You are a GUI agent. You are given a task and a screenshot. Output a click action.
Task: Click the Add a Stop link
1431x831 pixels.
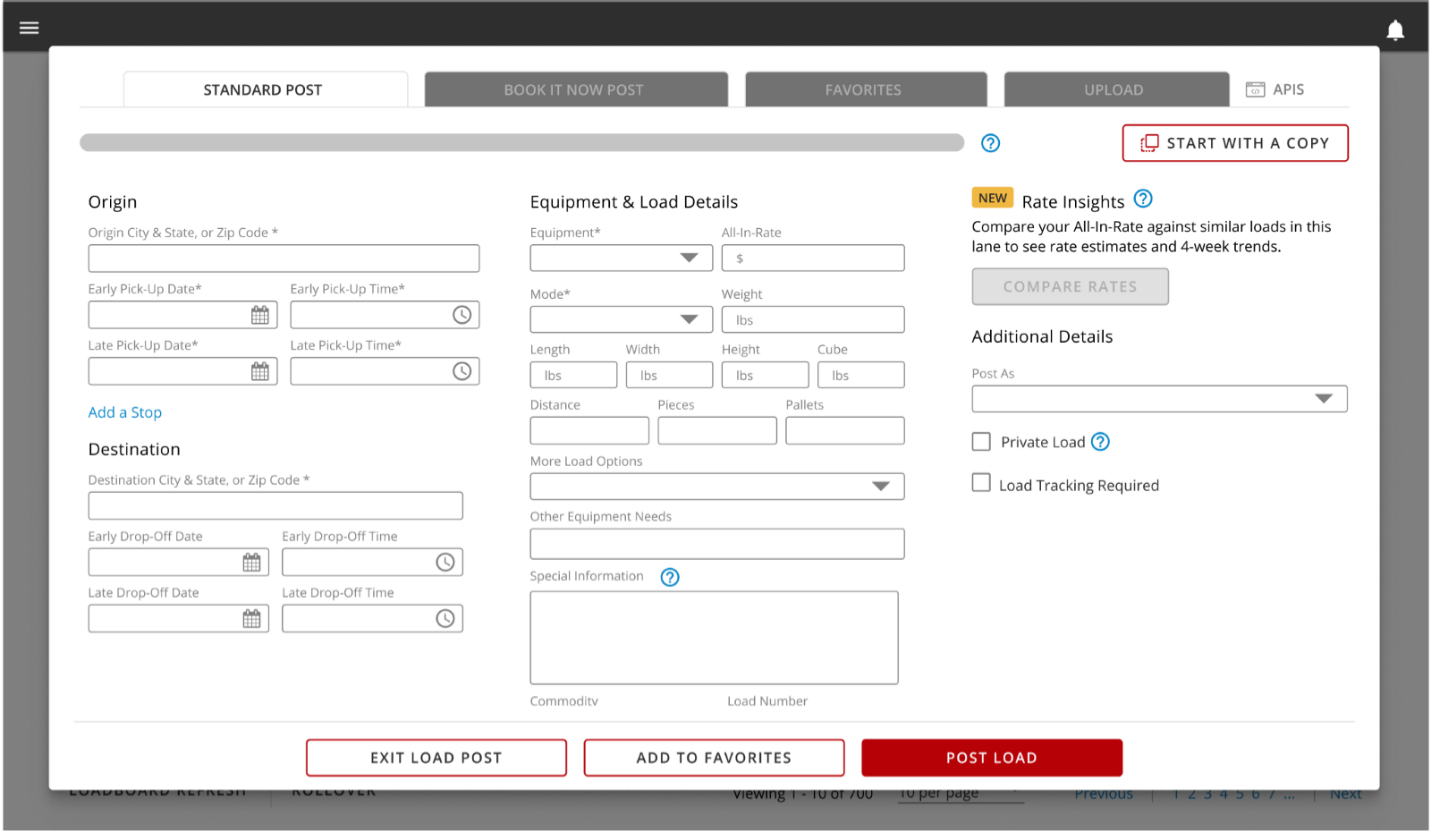coord(125,412)
